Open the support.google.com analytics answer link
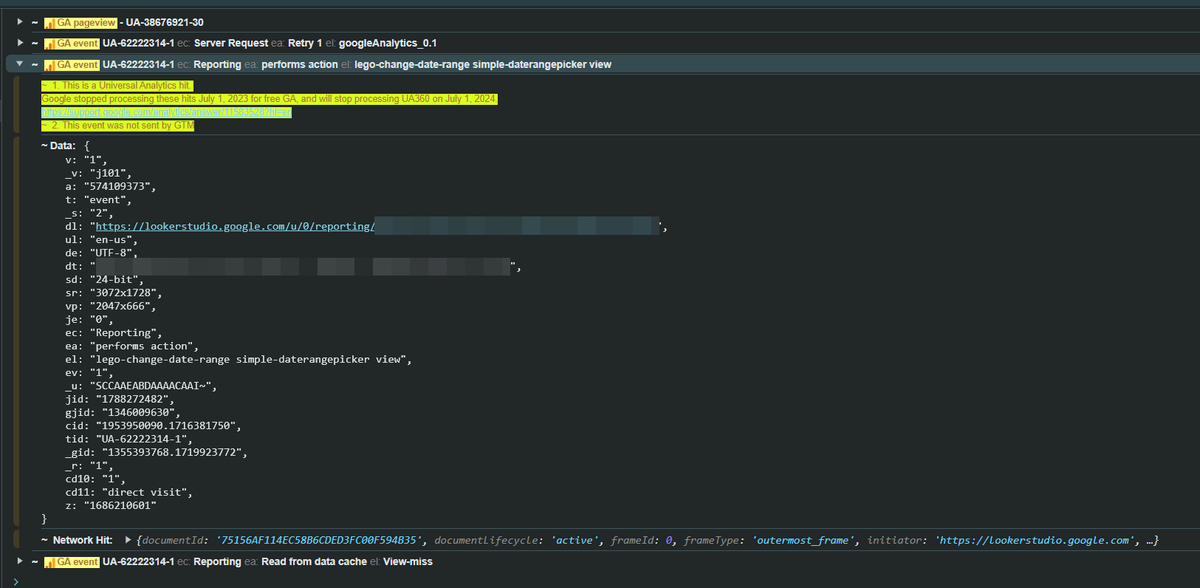1200x588 pixels. click(166, 113)
